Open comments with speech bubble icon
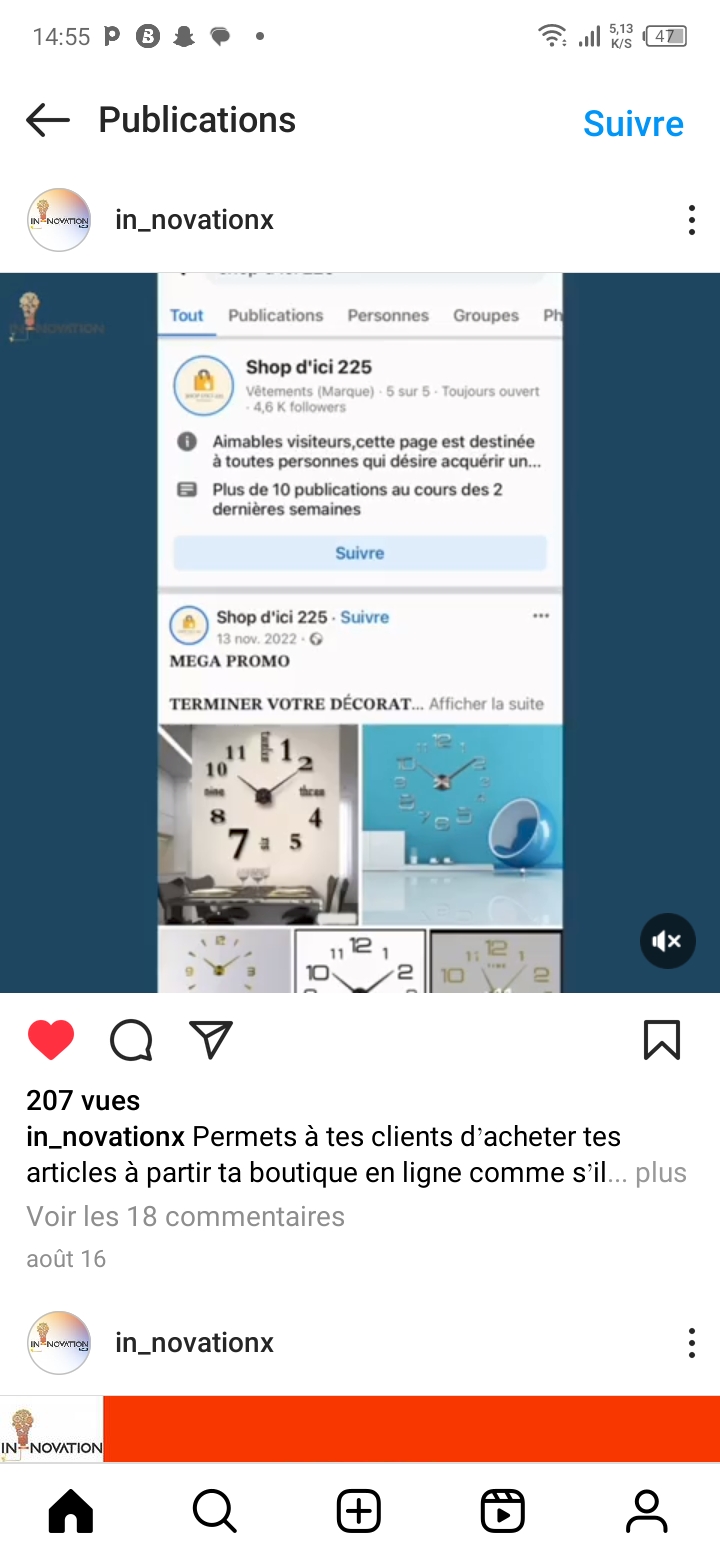 131,1040
